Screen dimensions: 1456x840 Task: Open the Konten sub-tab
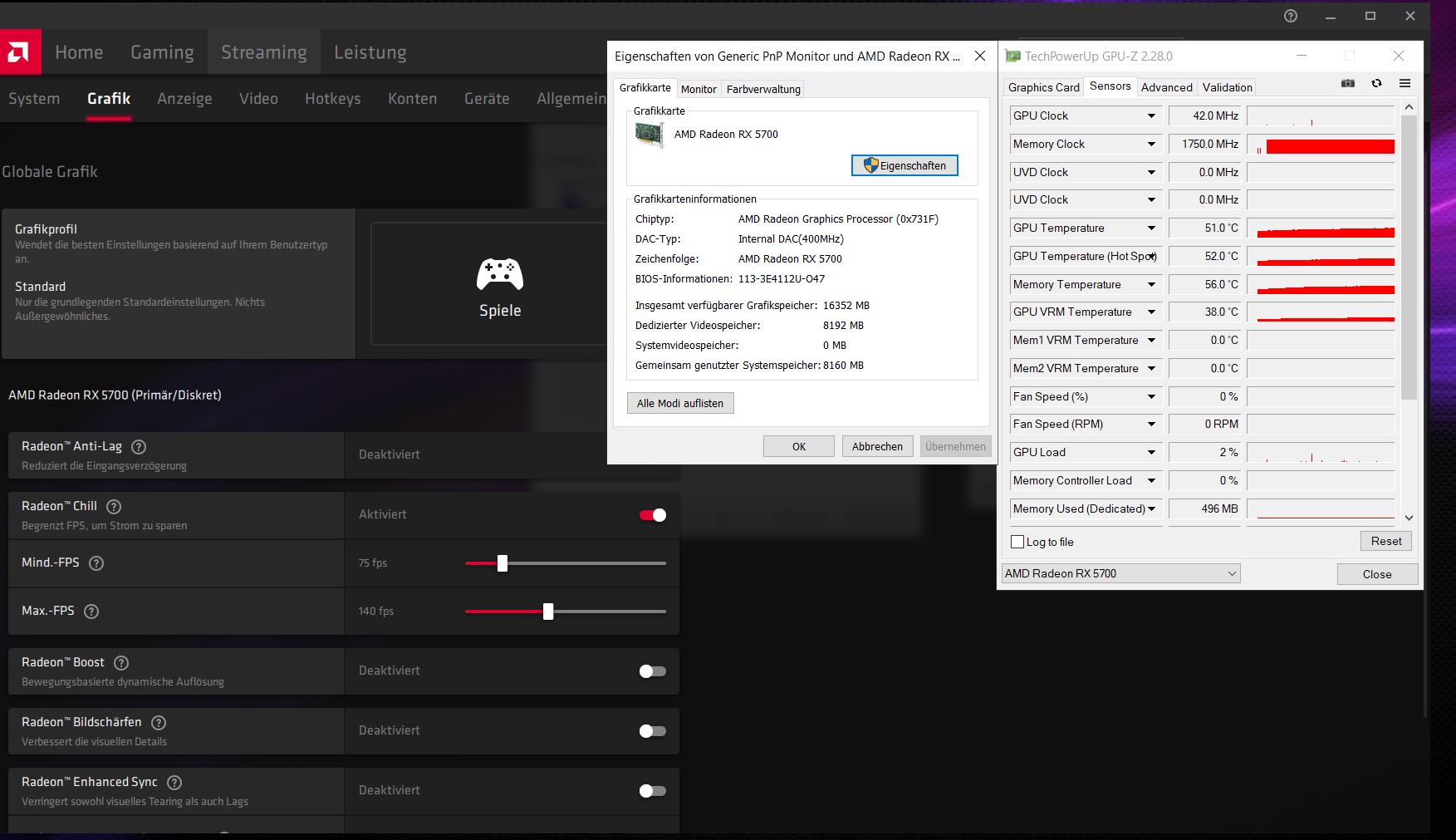click(412, 99)
